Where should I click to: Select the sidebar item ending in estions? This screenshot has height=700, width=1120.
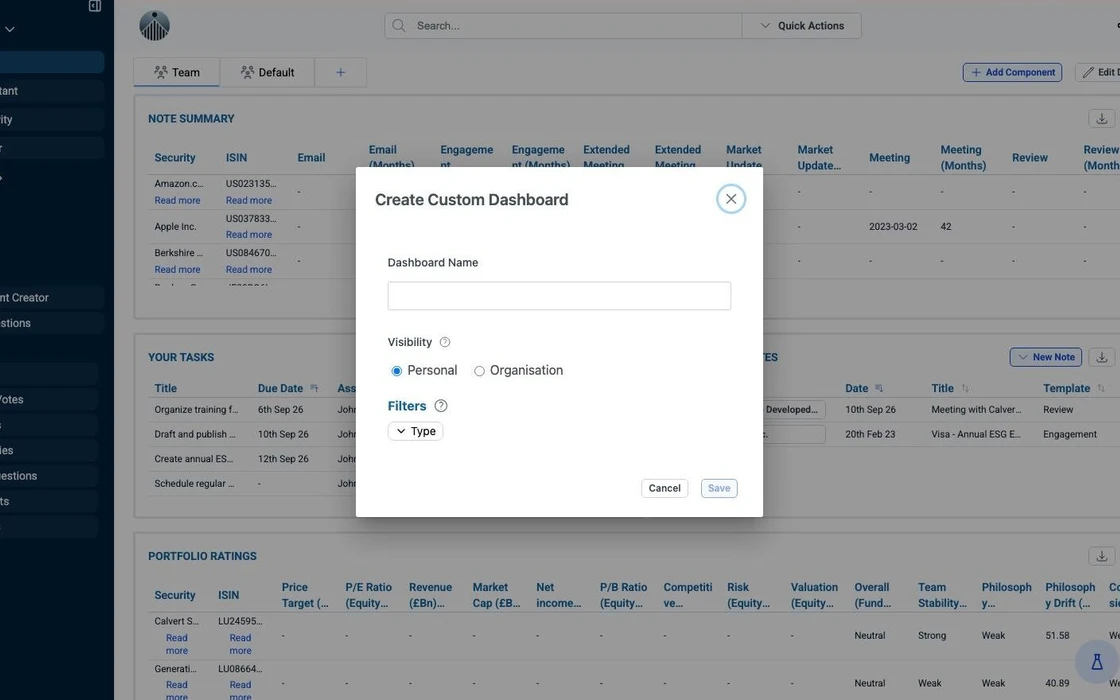point(50,476)
